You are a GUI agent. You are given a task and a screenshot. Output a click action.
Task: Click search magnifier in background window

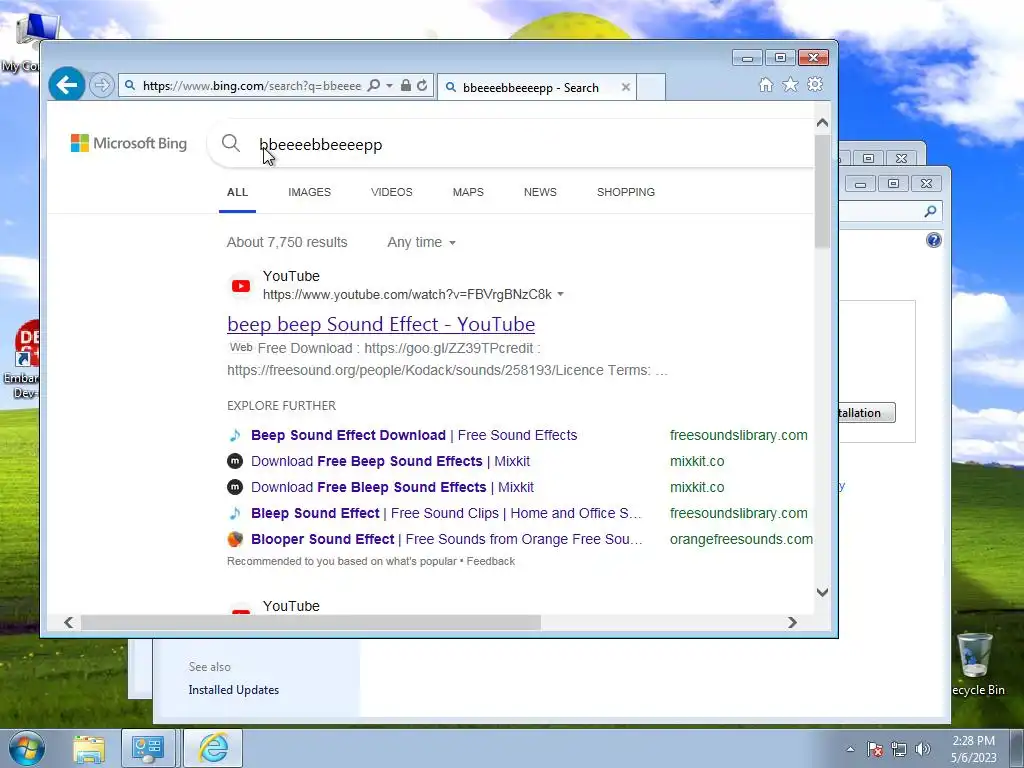(931, 212)
